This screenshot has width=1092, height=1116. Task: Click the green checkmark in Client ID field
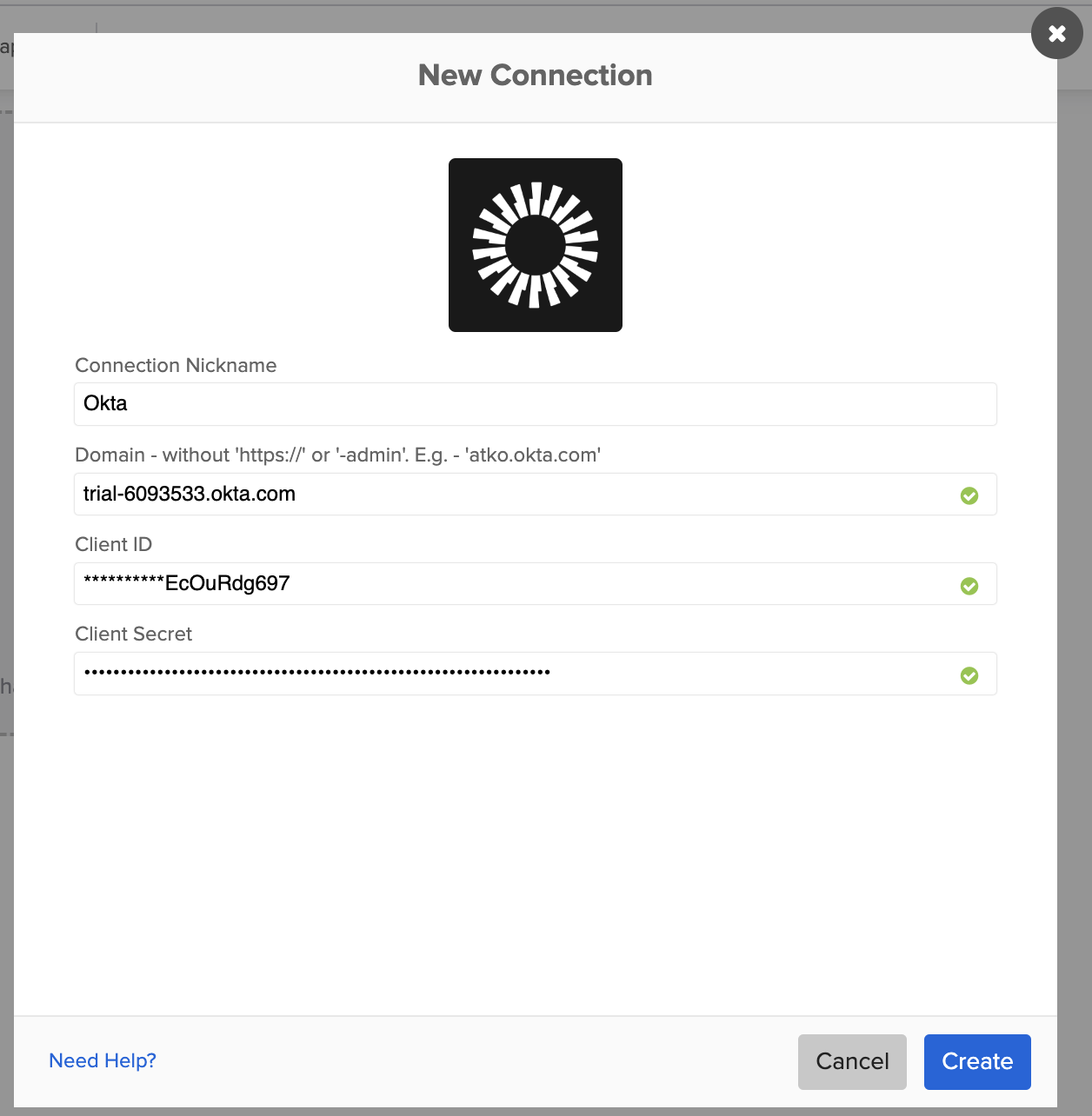(x=969, y=586)
